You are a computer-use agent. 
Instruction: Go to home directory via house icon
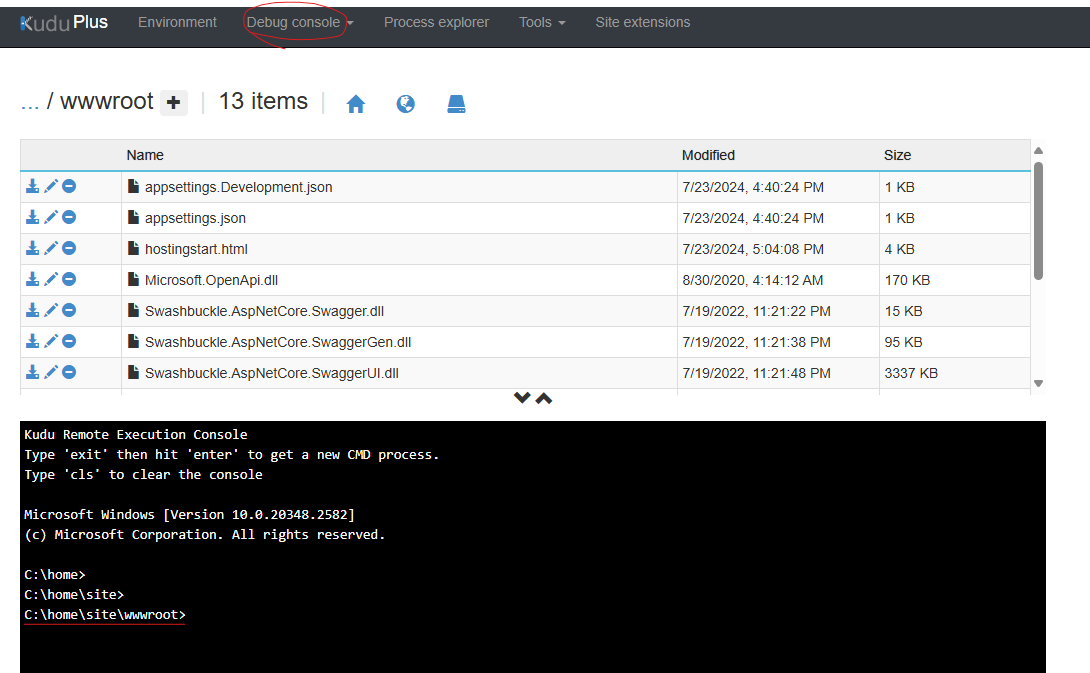tap(356, 104)
